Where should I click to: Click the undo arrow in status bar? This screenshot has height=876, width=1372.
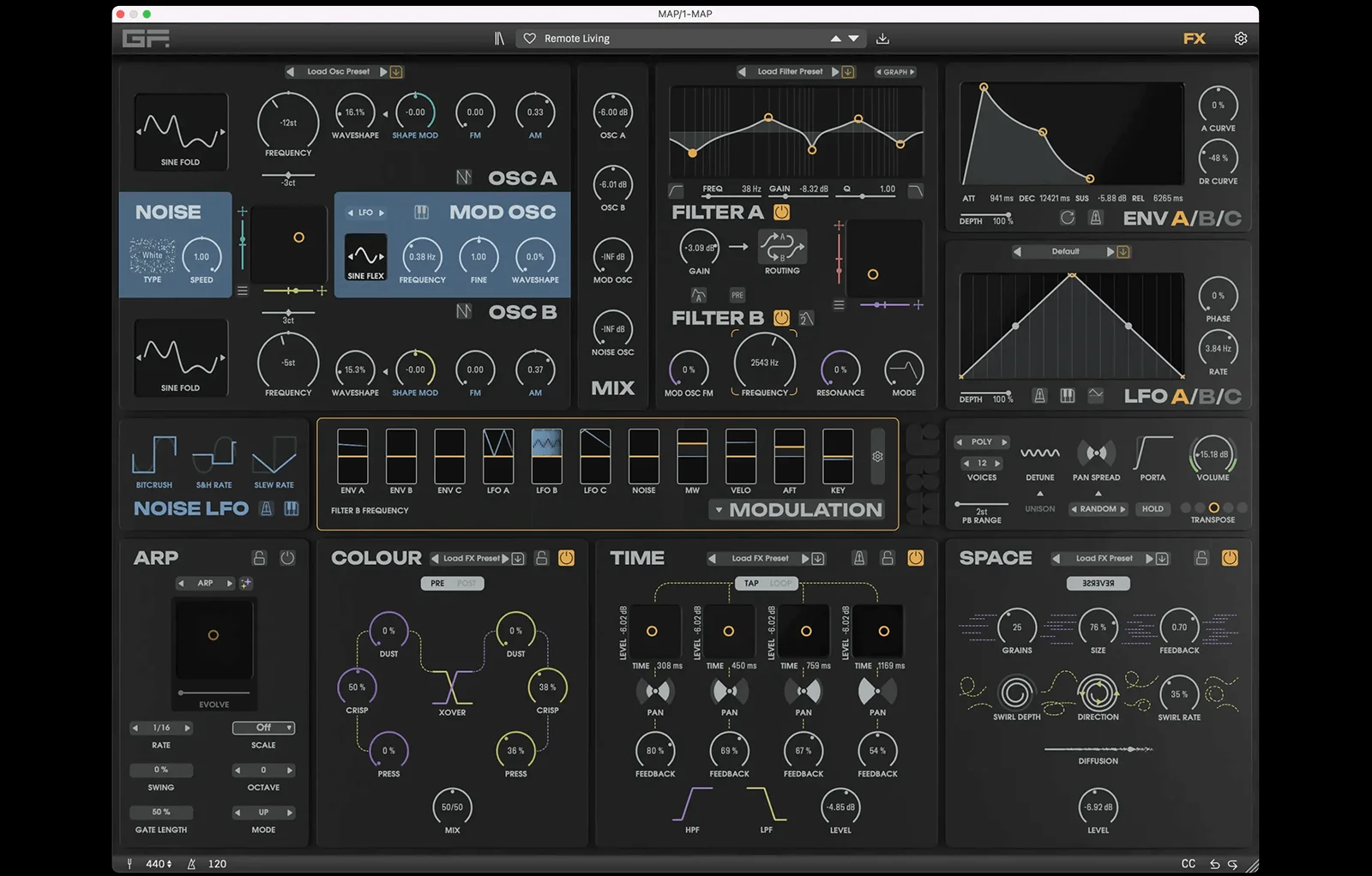click(x=1214, y=864)
